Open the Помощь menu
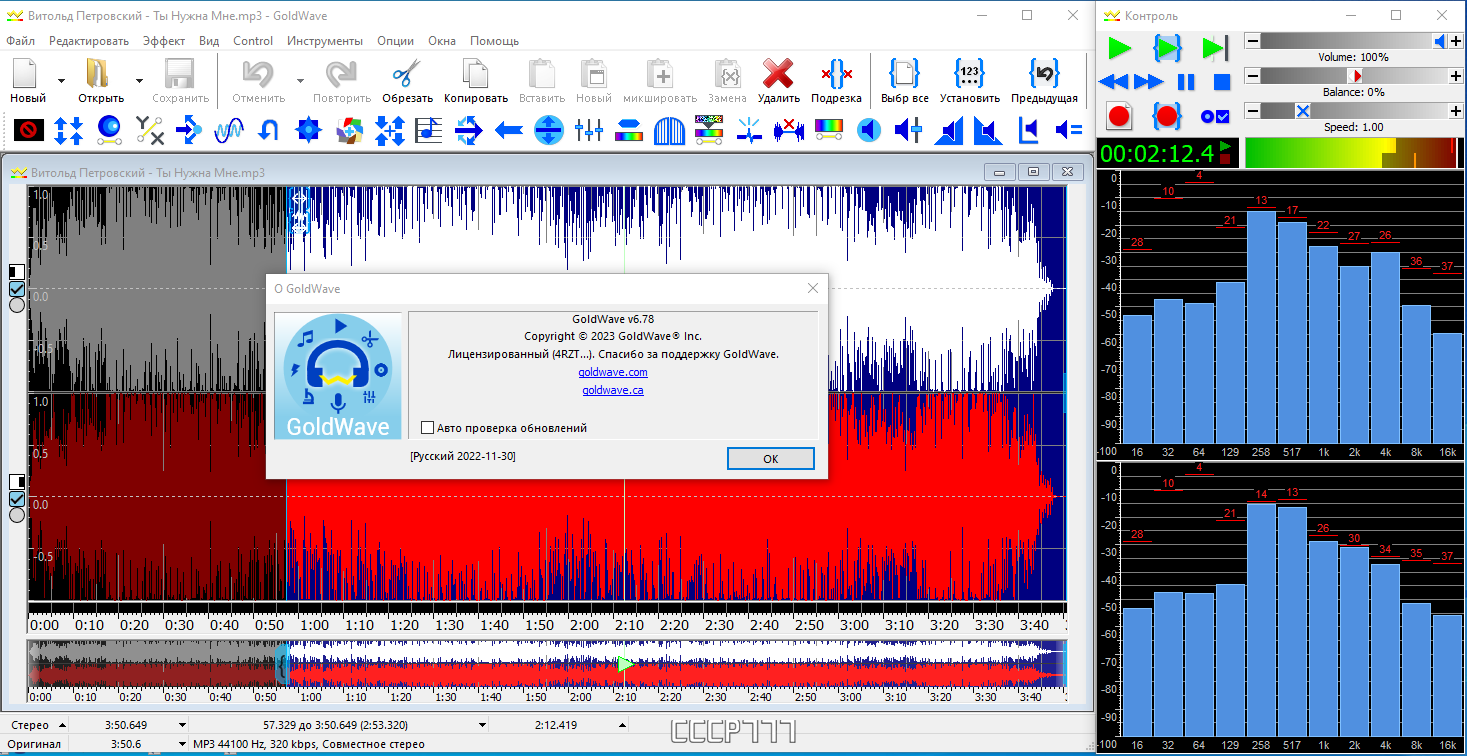The height and width of the screenshot is (756, 1467). tap(494, 41)
